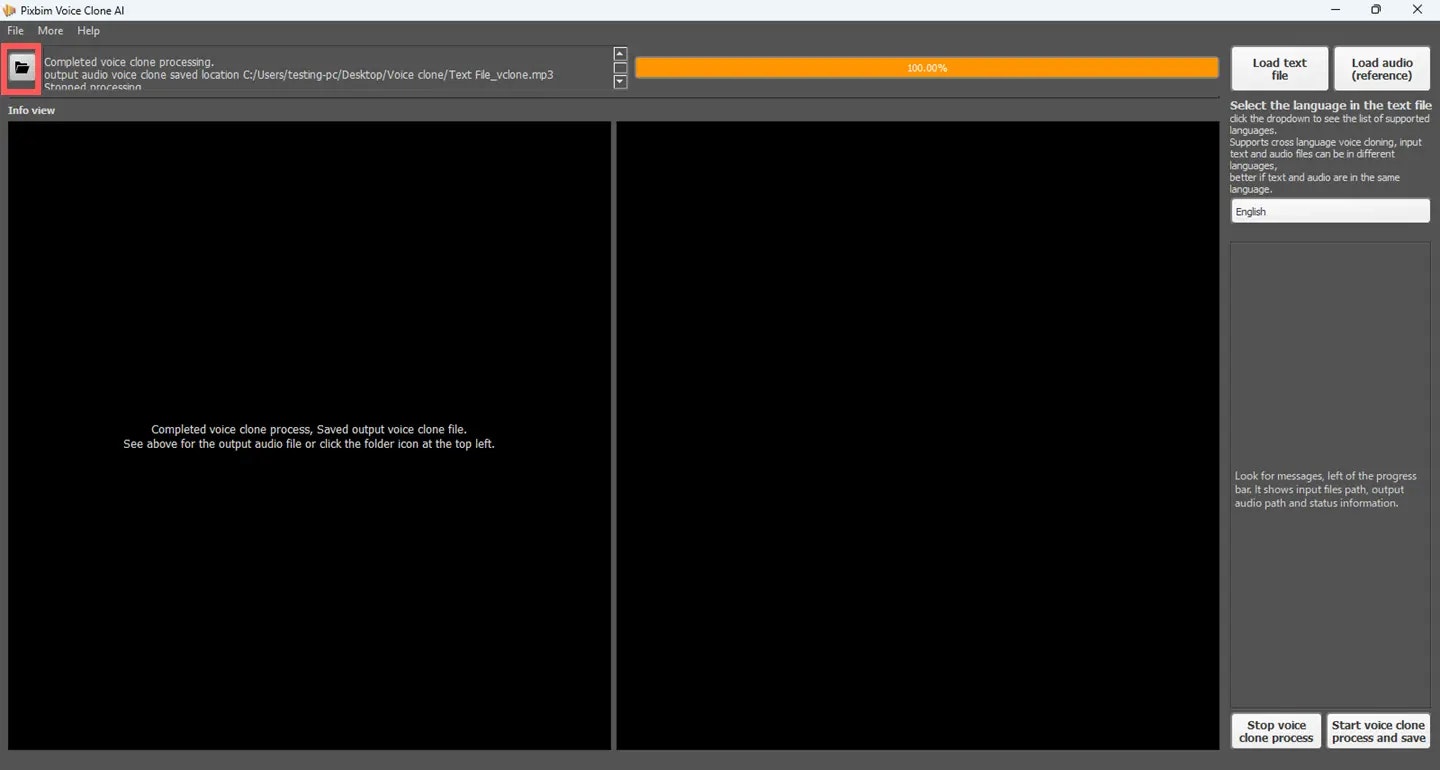The width and height of the screenshot is (1440, 770).
Task: Click the 'Info view' label
Action: (32, 110)
